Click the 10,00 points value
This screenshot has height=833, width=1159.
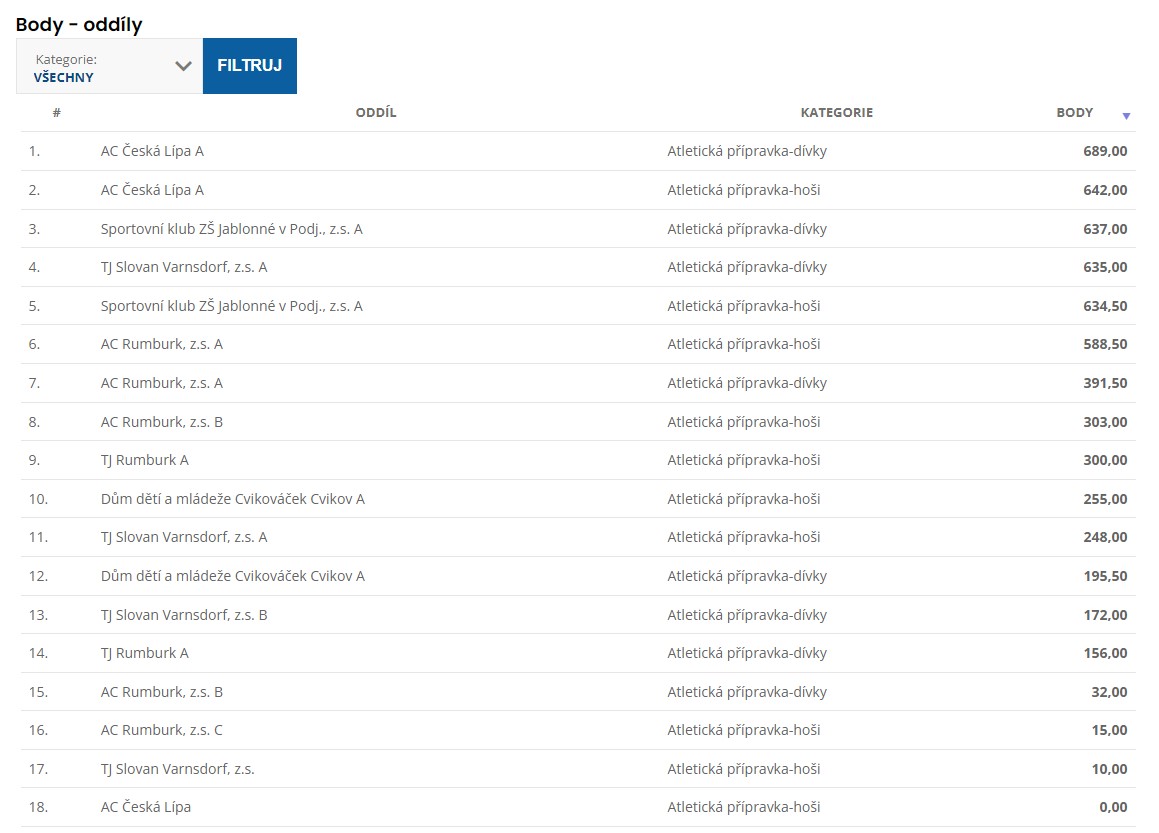tap(1109, 769)
